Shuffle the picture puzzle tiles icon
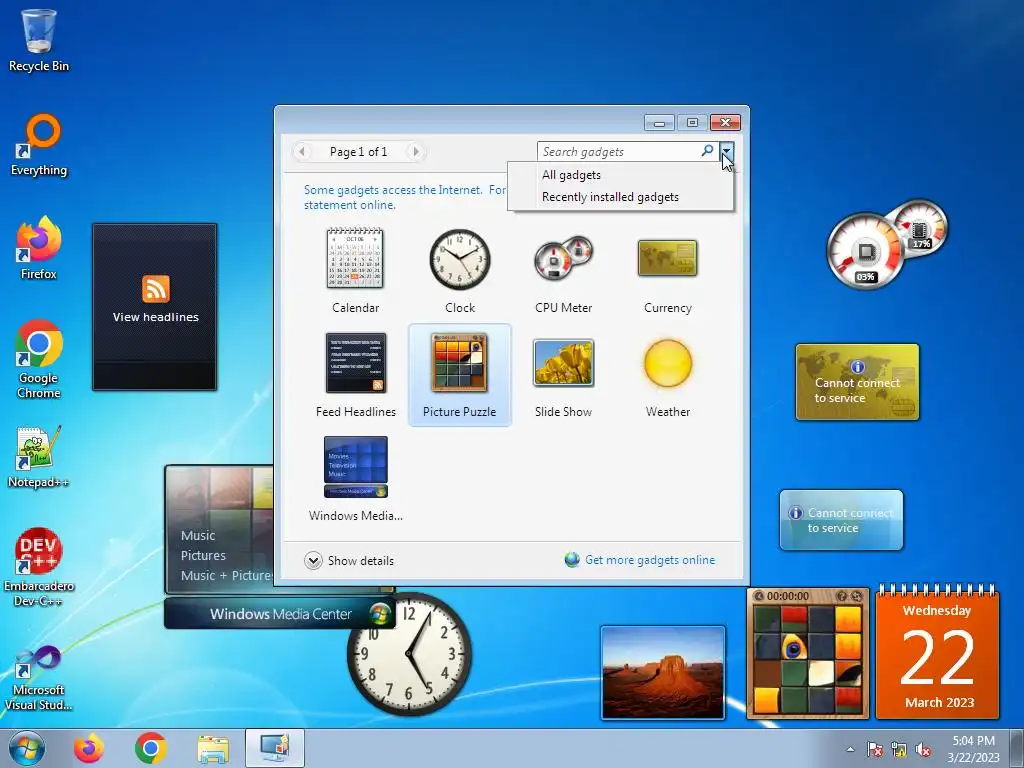Image resolution: width=1024 pixels, height=768 pixels. (x=856, y=596)
